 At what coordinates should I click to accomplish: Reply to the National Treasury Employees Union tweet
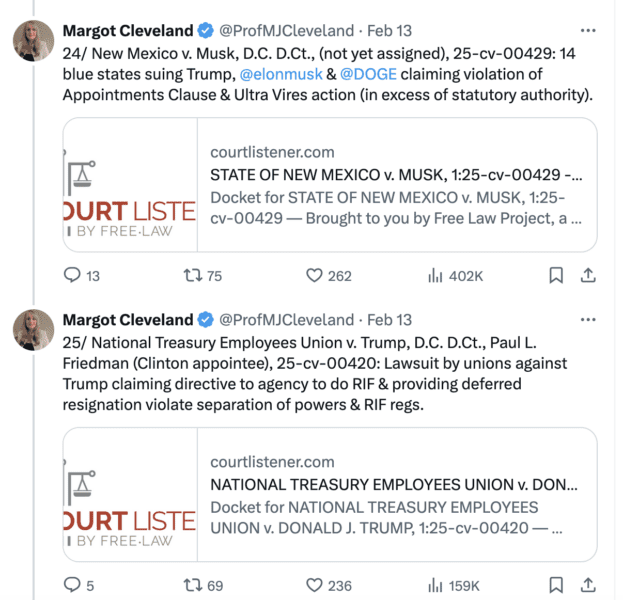(x=79, y=585)
